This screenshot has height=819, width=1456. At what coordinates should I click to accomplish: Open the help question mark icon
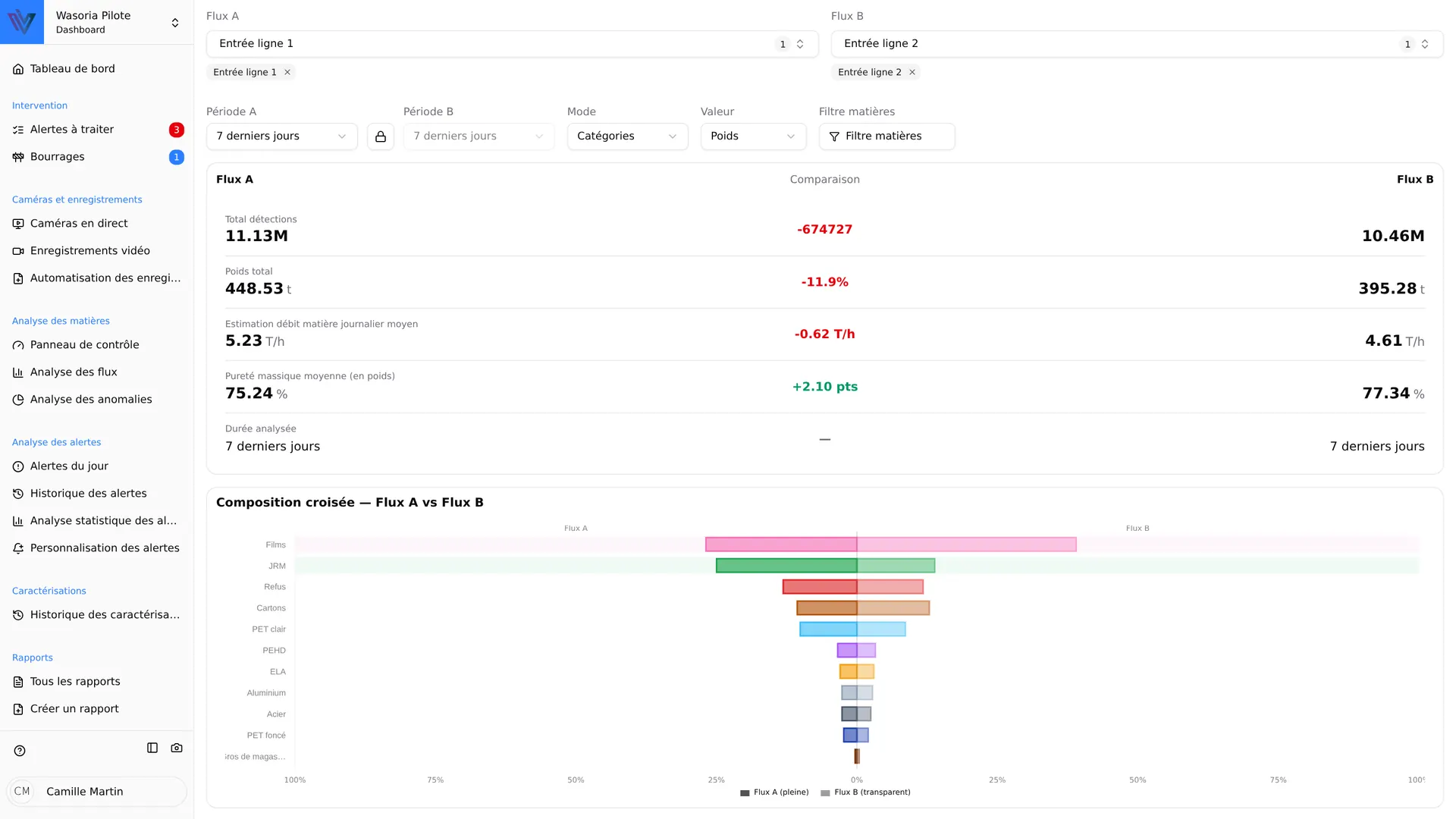(x=20, y=751)
